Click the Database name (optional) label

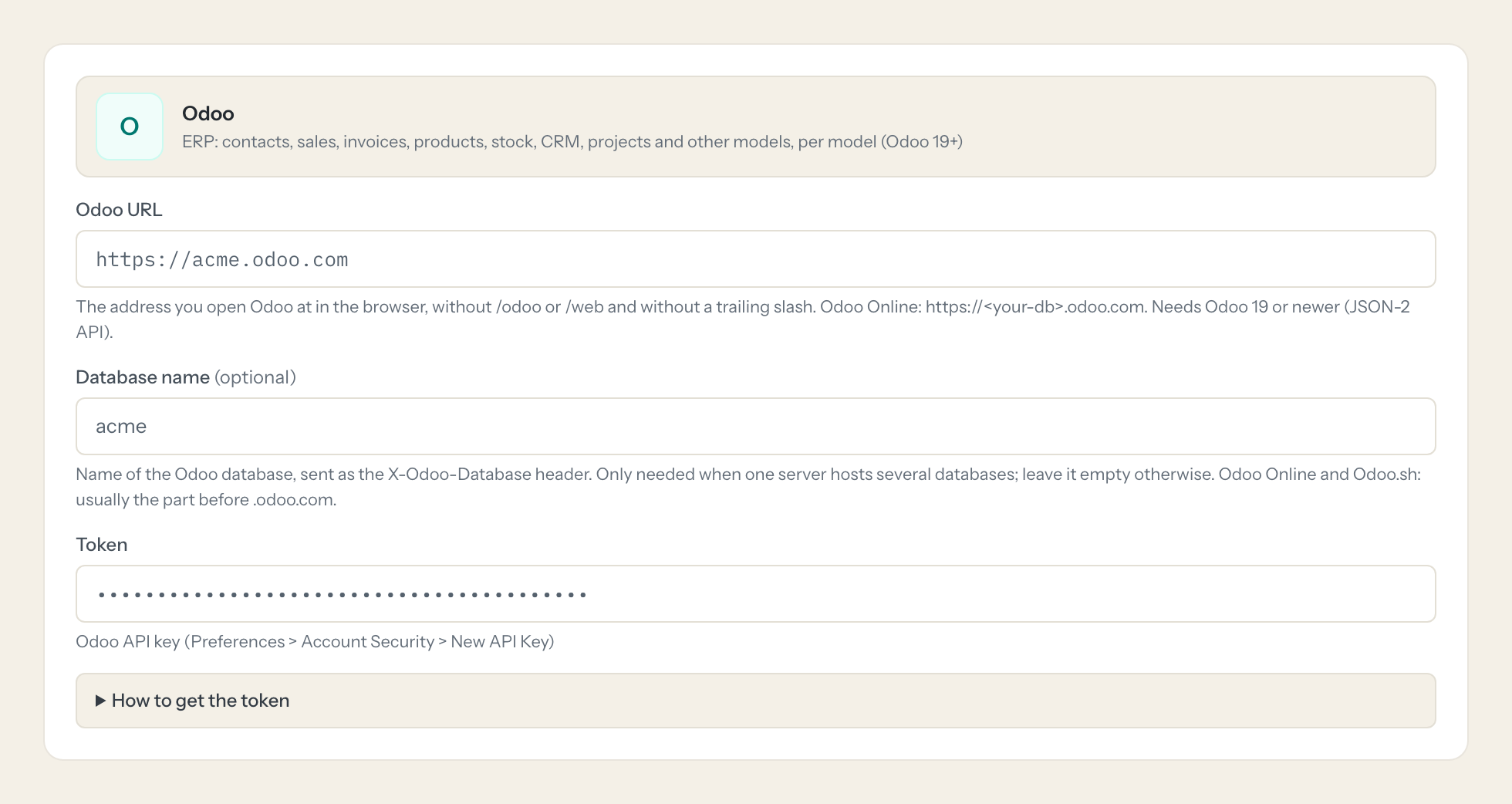click(186, 377)
